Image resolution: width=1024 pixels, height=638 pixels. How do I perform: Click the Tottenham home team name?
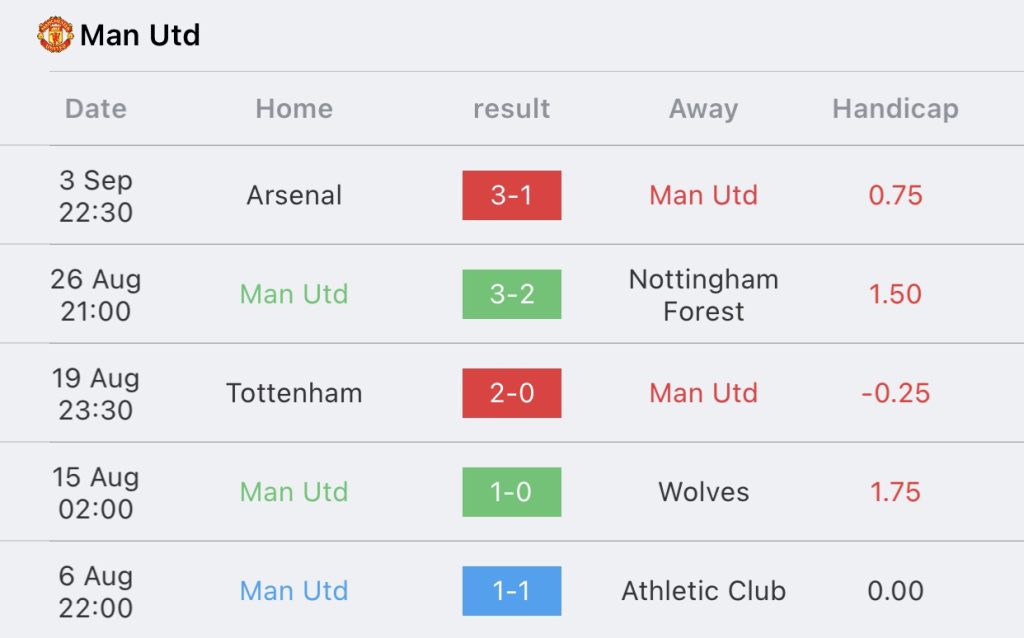[x=294, y=393]
